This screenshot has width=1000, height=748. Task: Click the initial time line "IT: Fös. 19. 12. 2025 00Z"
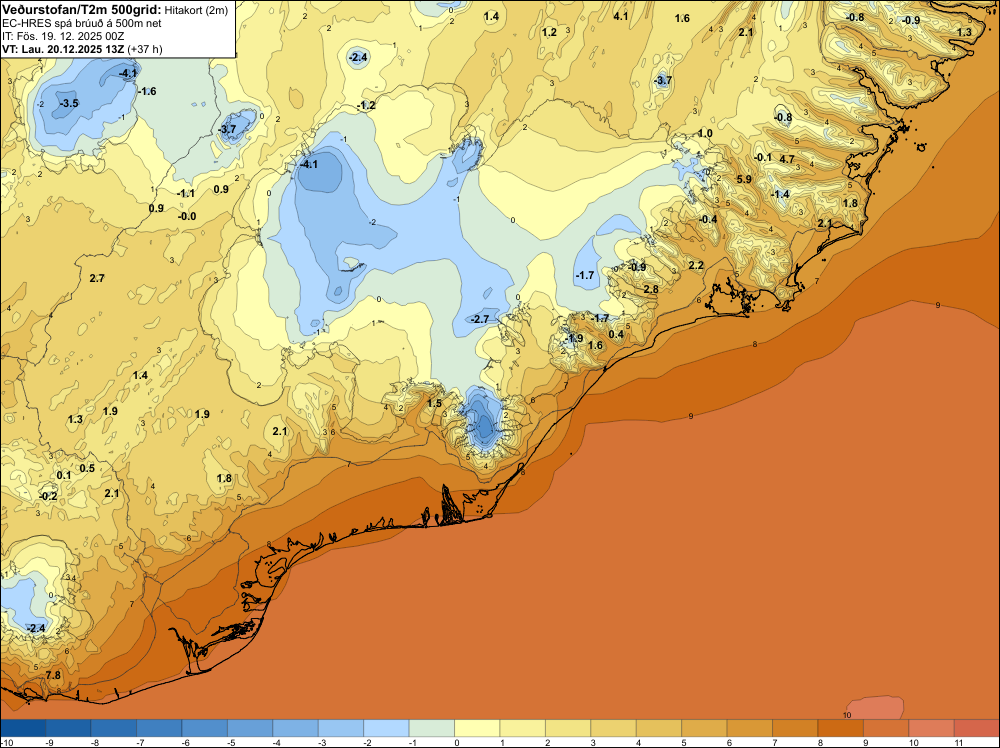click(63, 36)
